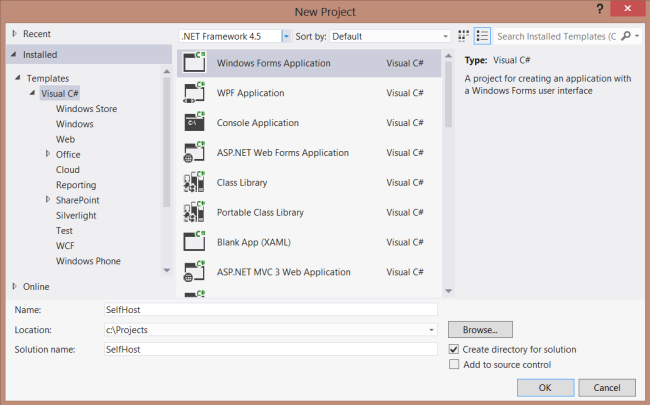Viewport: 650px width, 405px height.
Task: Switch templates to small icons view
Action: (463, 36)
